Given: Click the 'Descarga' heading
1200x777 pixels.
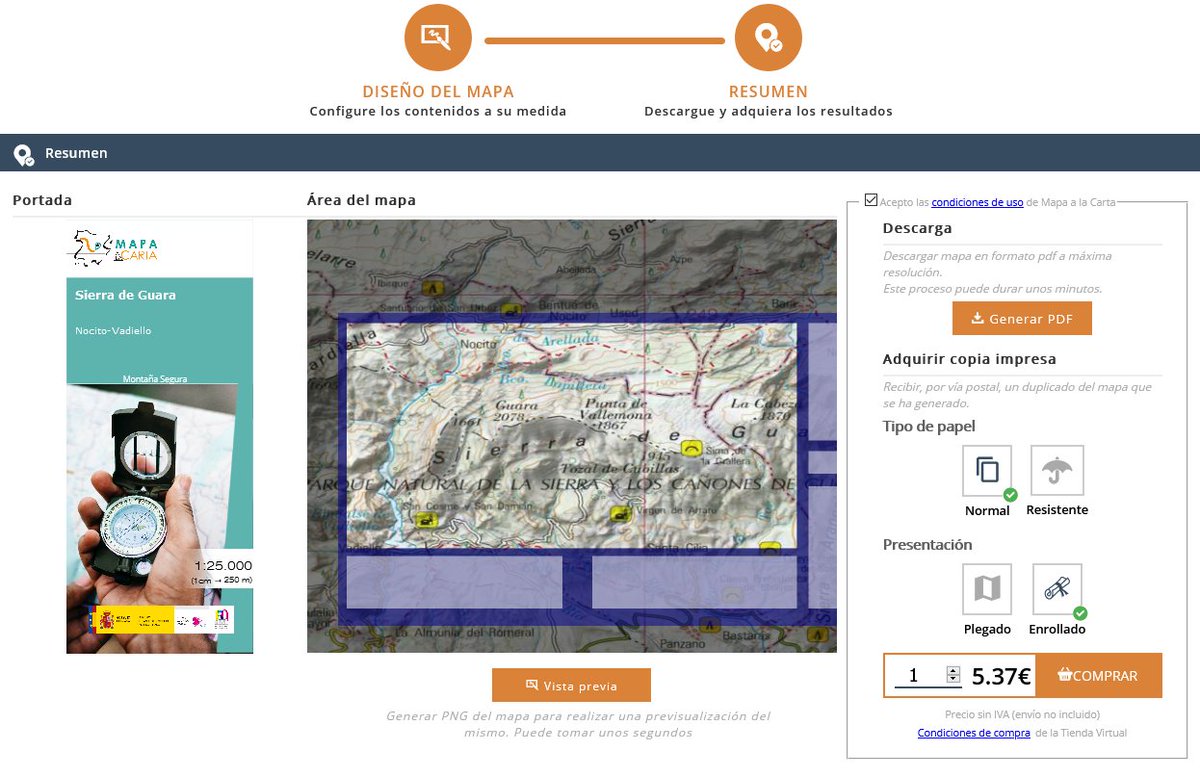Looking at the screenshot, I should 917,228.
